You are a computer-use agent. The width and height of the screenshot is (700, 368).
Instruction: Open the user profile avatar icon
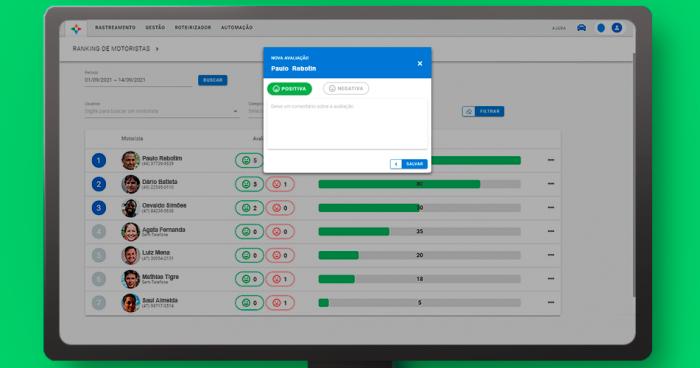[617, 28]
